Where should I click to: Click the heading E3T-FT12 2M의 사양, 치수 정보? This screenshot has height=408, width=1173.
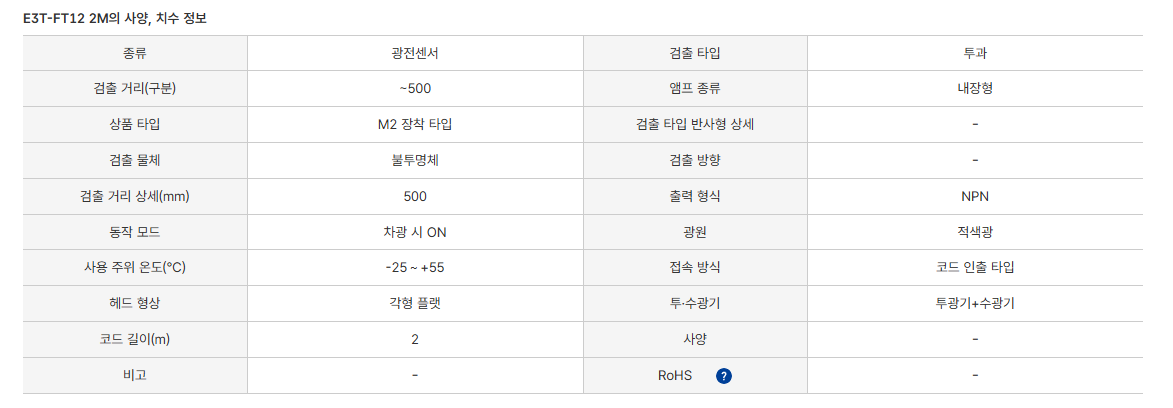pyautogui.click(x=115, y=18)
